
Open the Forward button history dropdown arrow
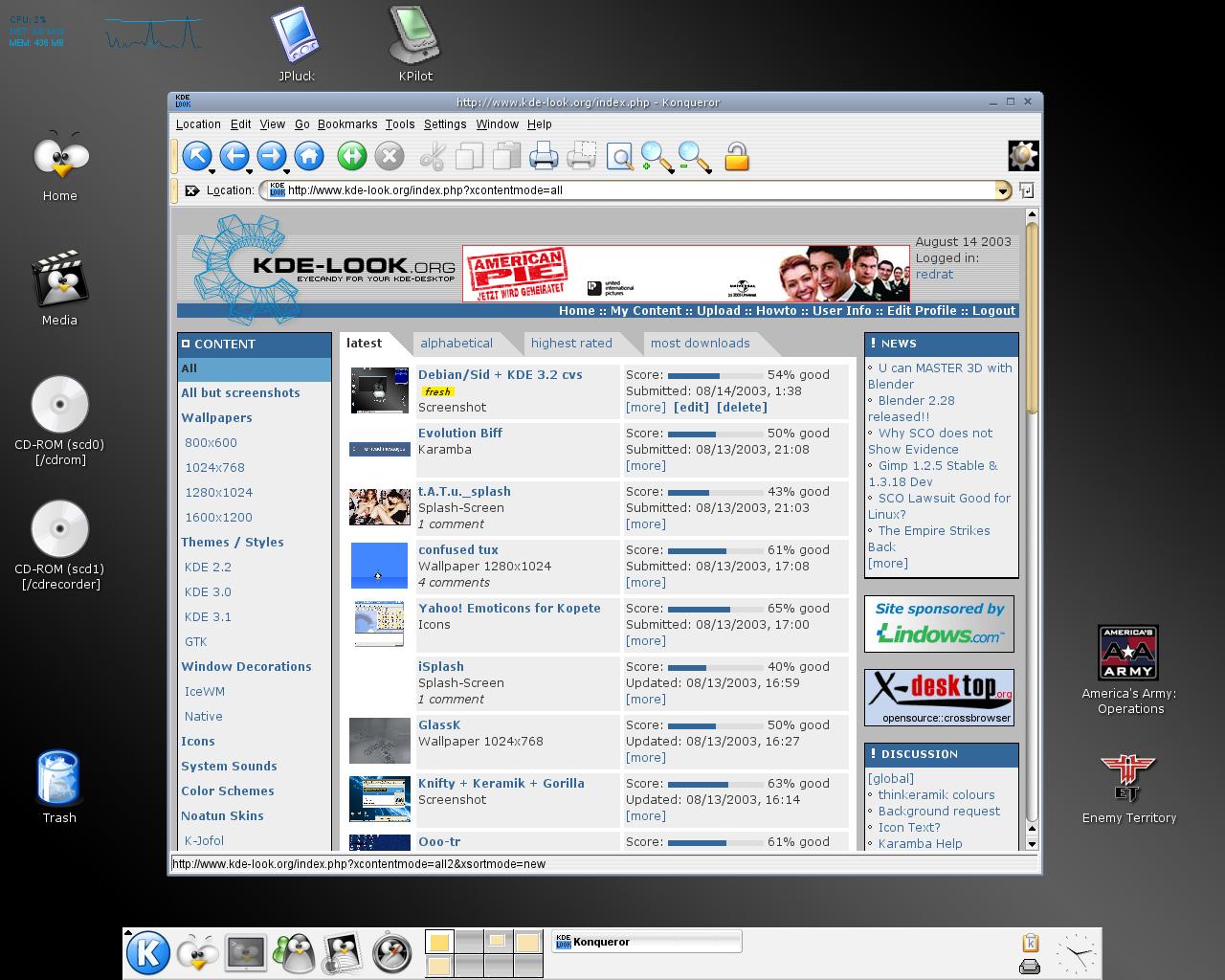pos(286,171)
